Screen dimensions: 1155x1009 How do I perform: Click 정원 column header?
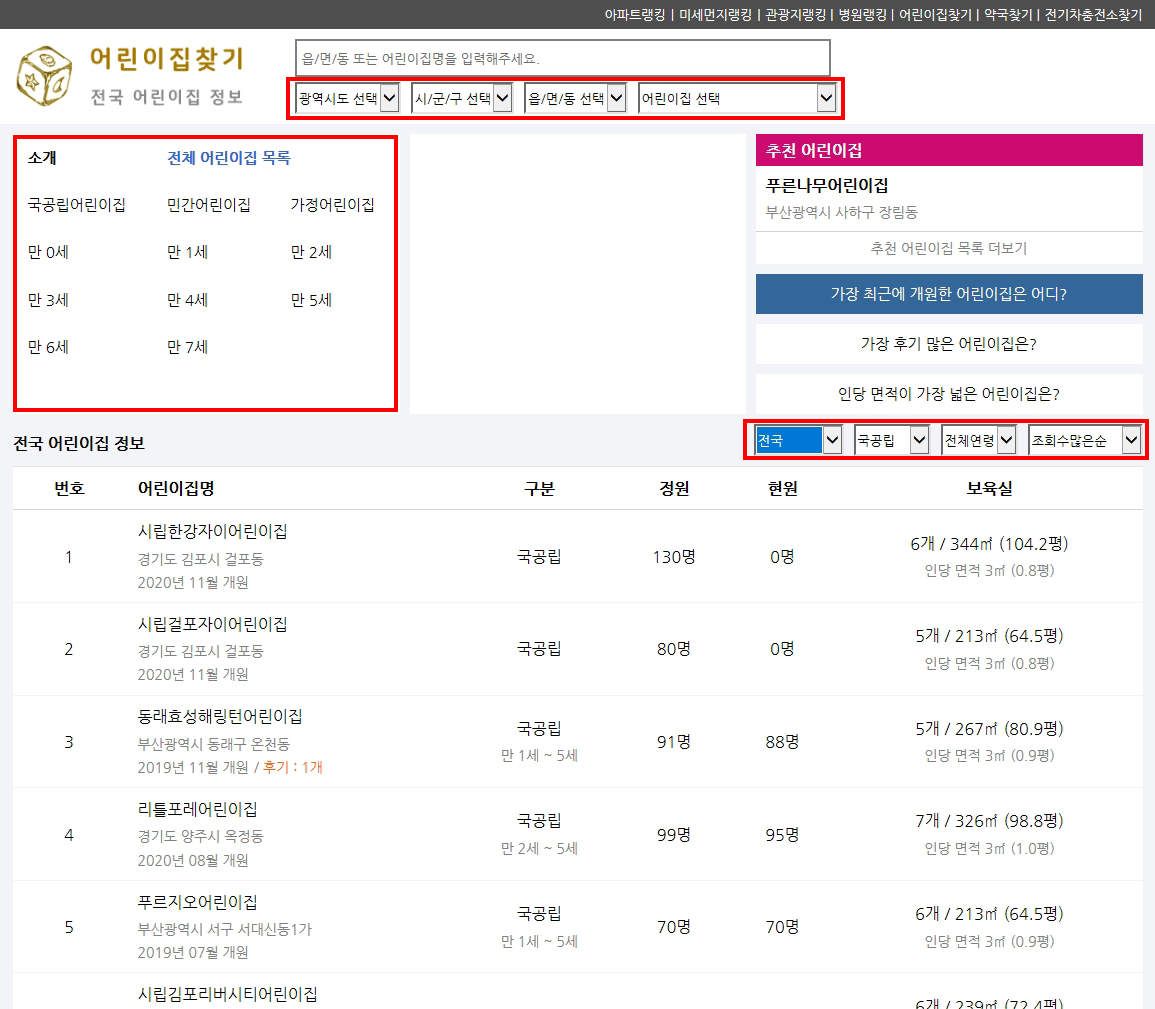pos(674,488)
